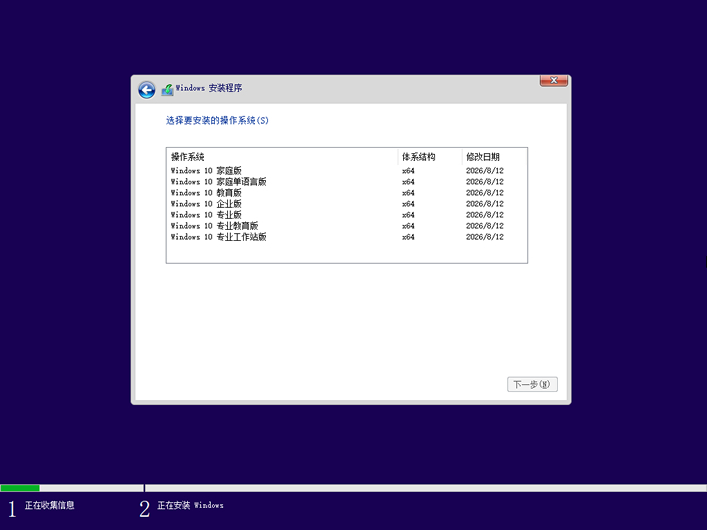Close the Windows 安装程序 dialog

click(x=554, y=80)
